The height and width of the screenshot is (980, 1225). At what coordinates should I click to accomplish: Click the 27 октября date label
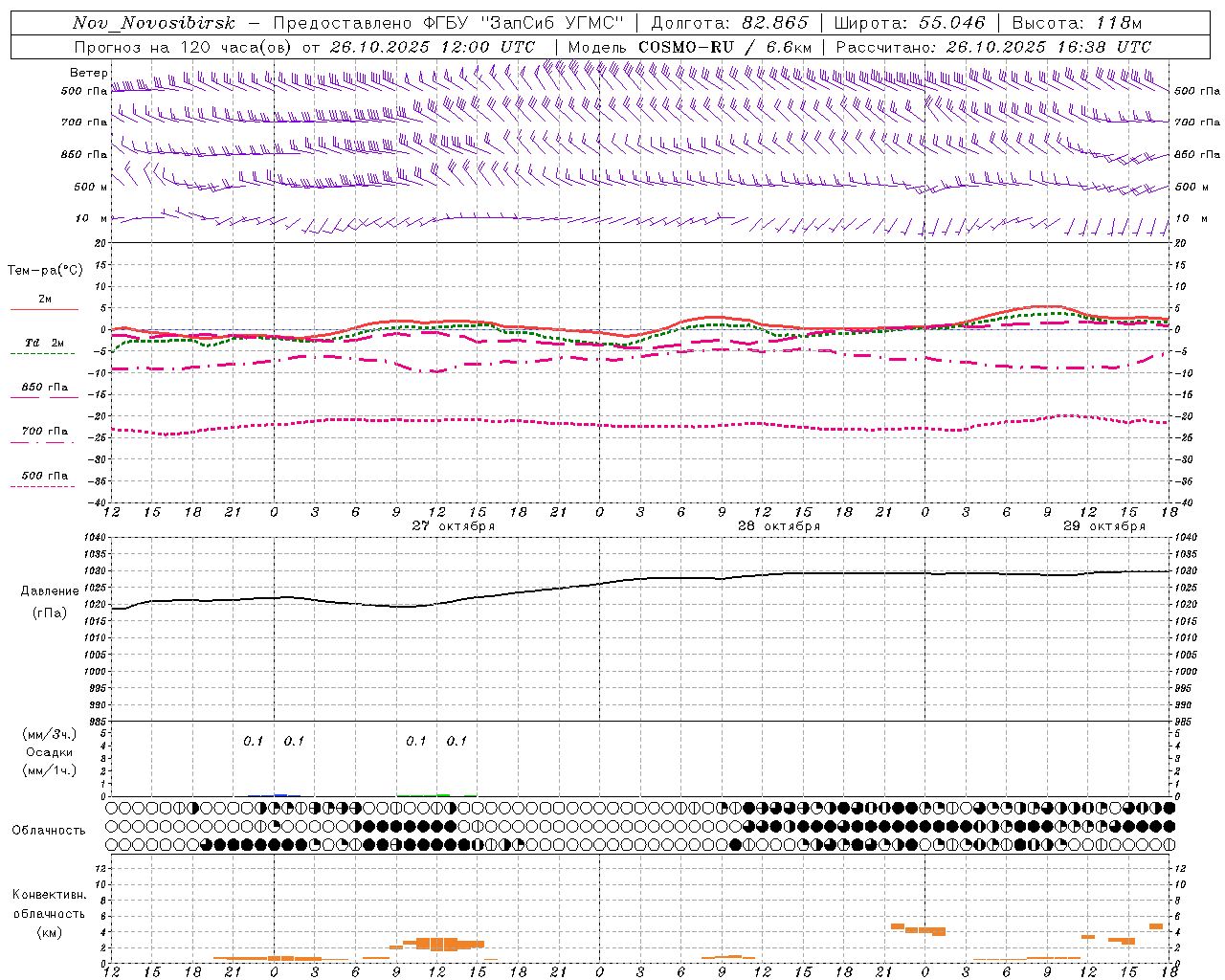coord(454,526)
